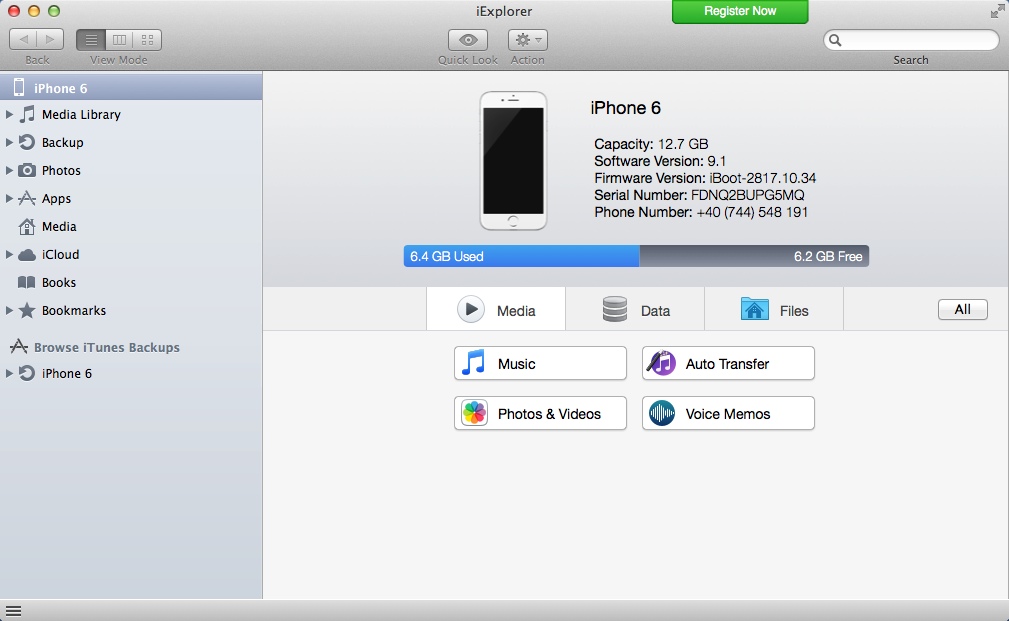Open the Action gear menu
This screenshot has width=1009, height=621.
(527, 40)
